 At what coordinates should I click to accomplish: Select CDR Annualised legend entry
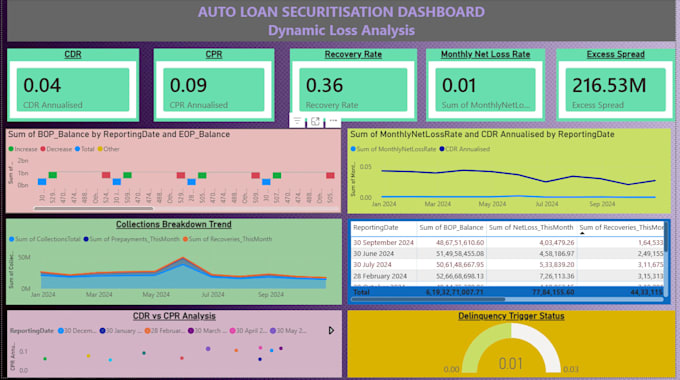pos(464,149)
